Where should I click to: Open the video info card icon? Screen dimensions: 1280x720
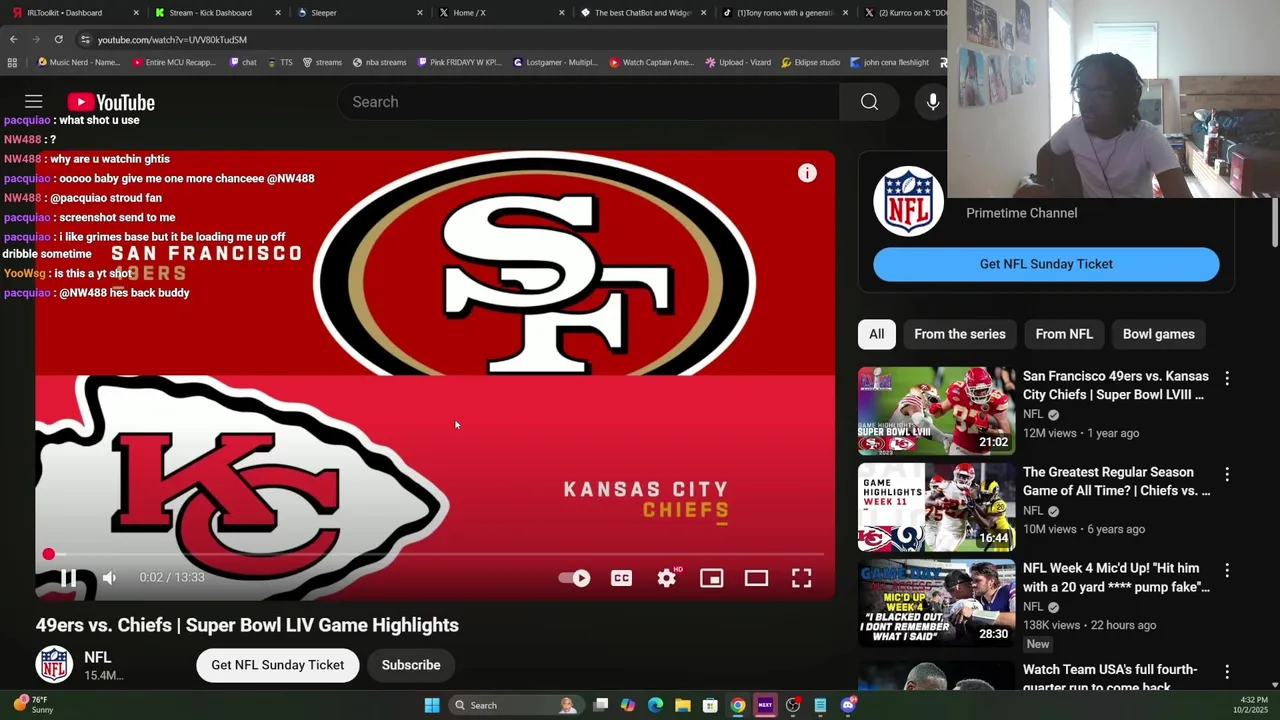click(x=807, y=174)
